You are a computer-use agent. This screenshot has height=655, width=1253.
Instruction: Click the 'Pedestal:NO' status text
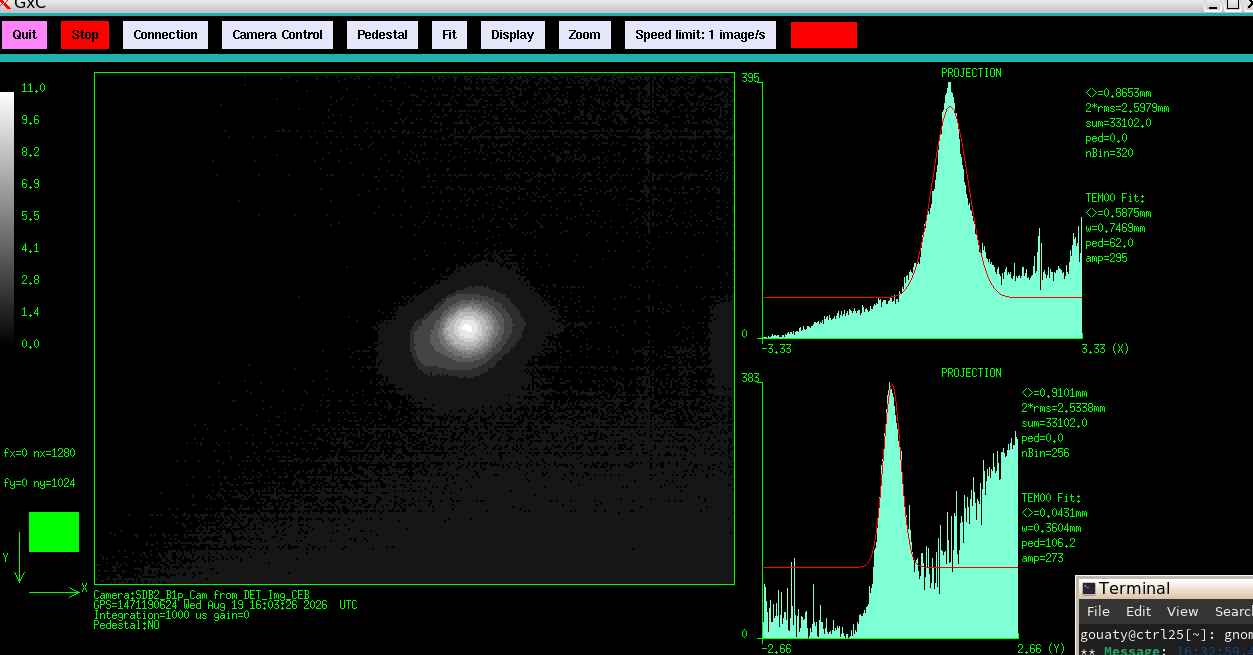pos(126,625)
